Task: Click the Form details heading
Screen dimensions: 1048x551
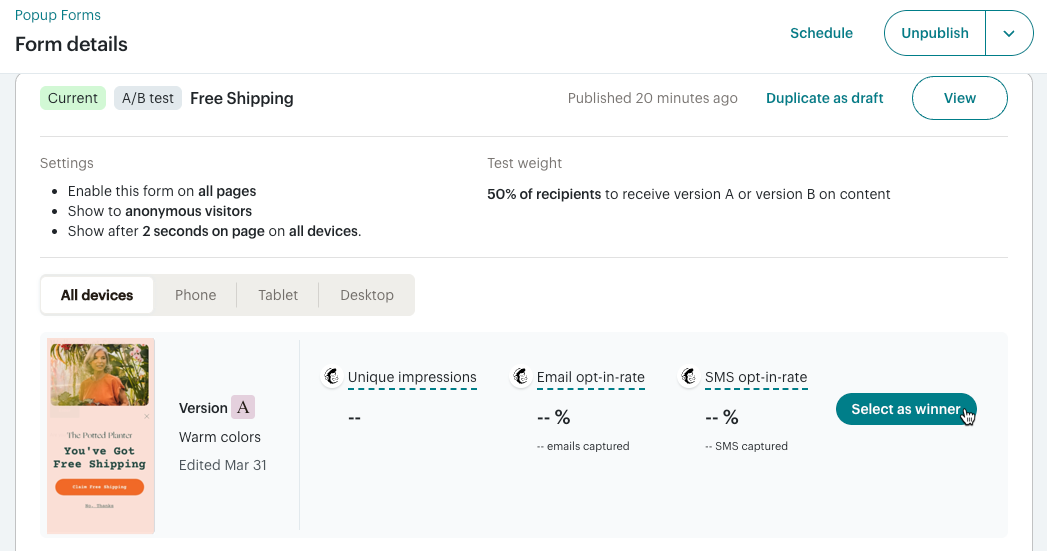Action: click(71, 44)
